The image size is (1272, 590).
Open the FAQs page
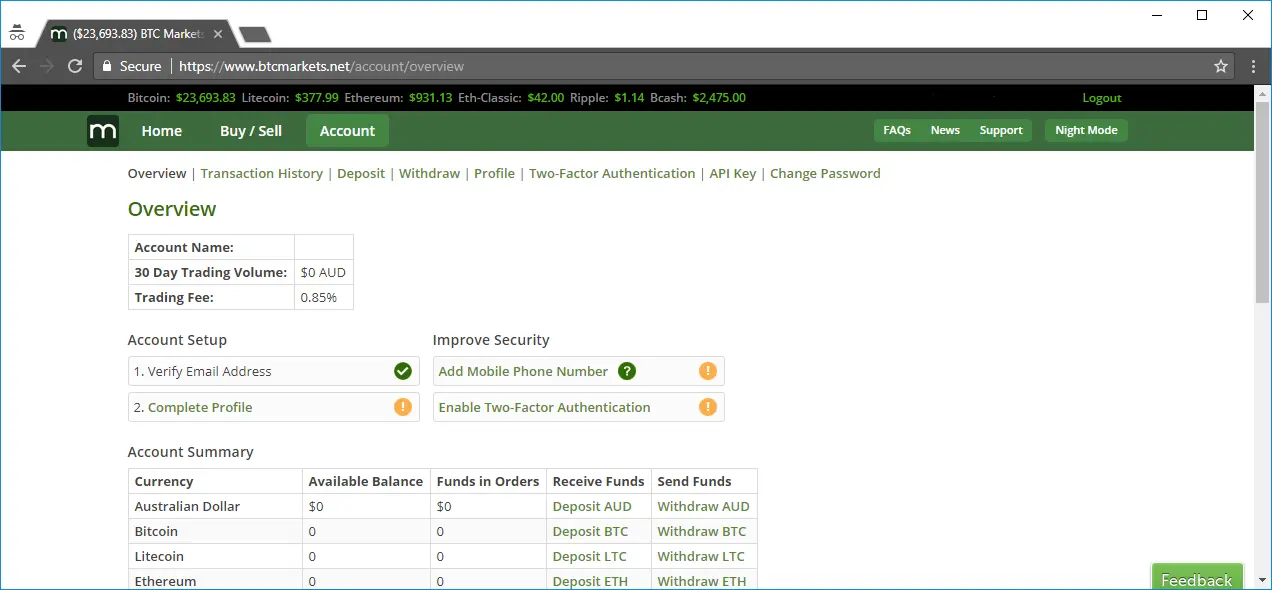click(897, 130)
